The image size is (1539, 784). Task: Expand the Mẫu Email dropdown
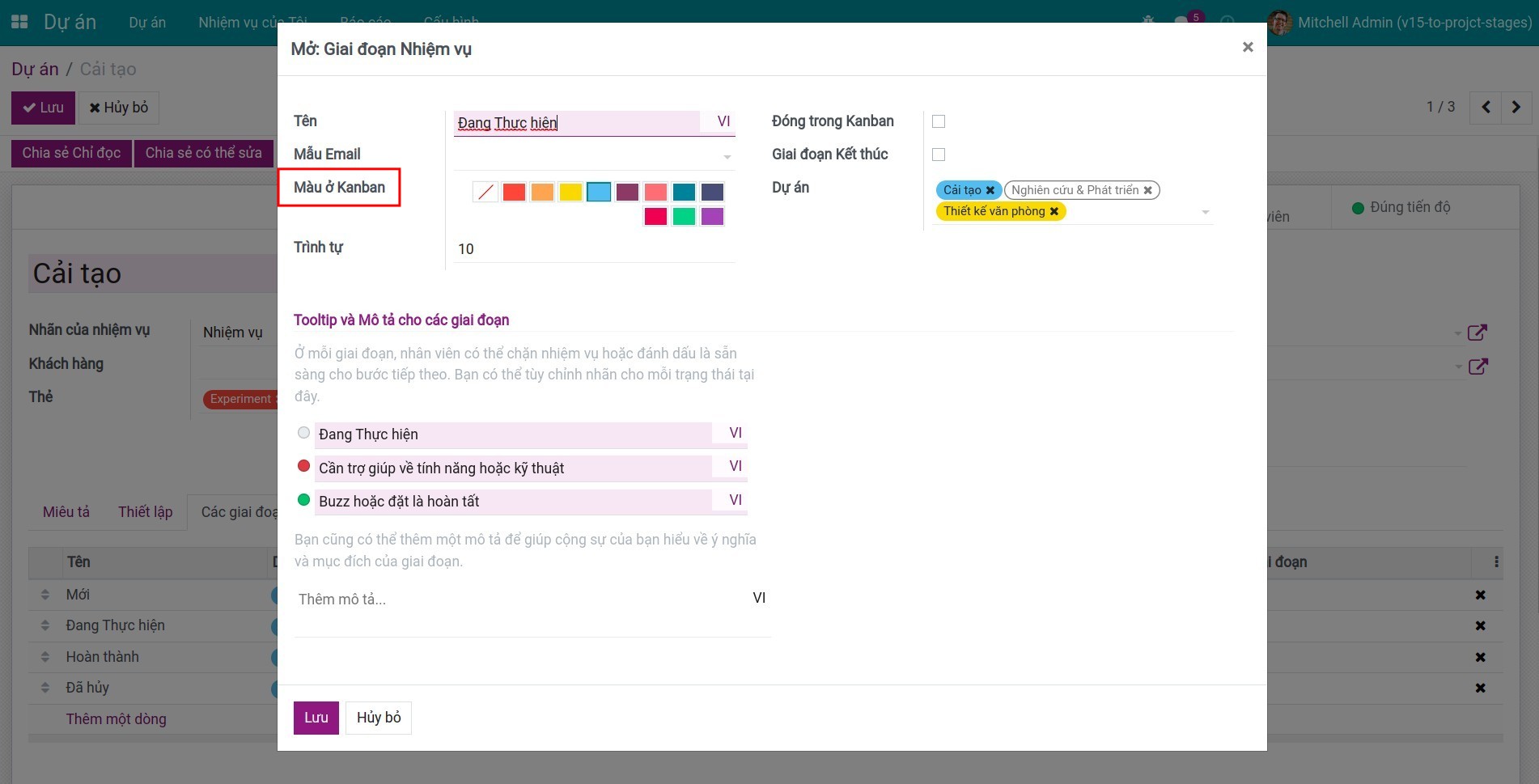(727, 156)
